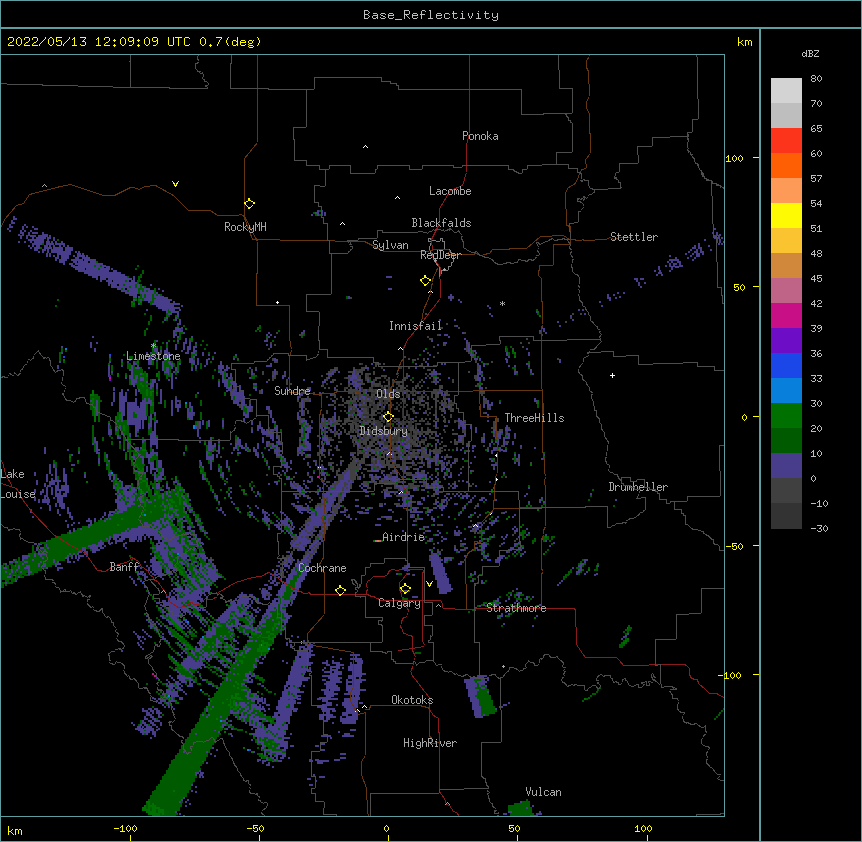Click the RockyMH label

coord(245,227)
